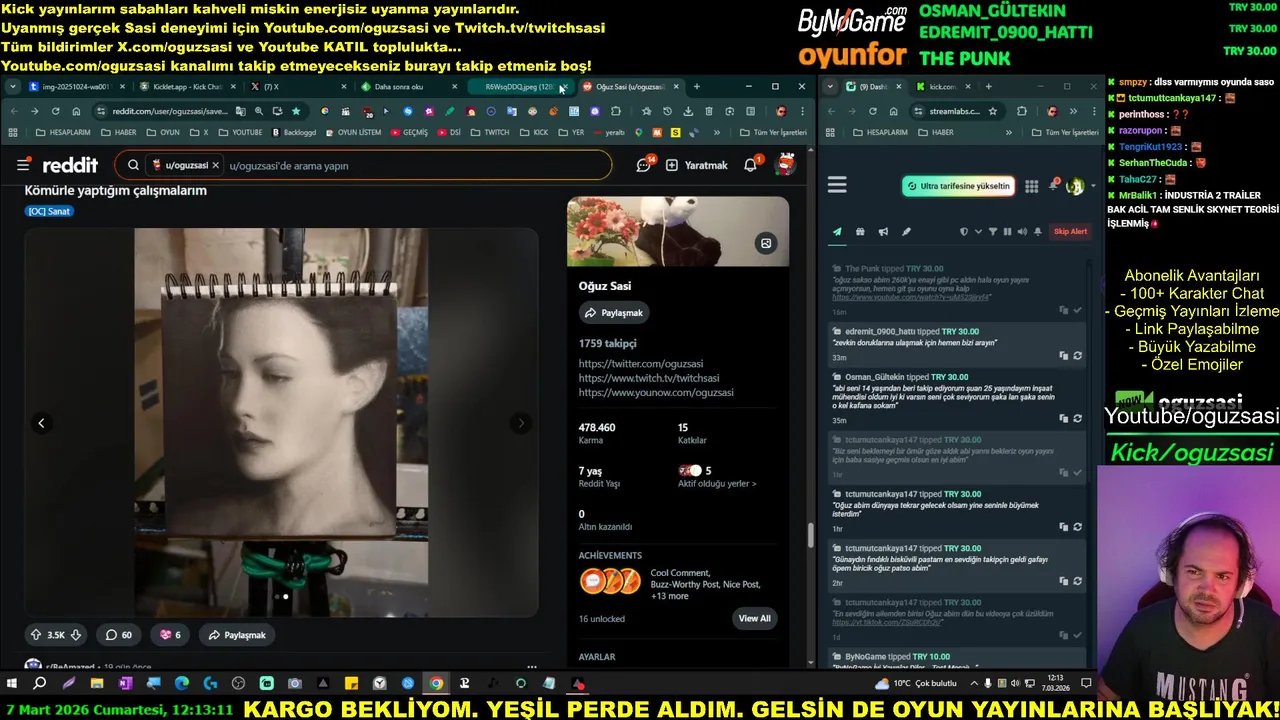Click the reddit logo
Viewport: 1280px width, 720px height.
(70, 165)
